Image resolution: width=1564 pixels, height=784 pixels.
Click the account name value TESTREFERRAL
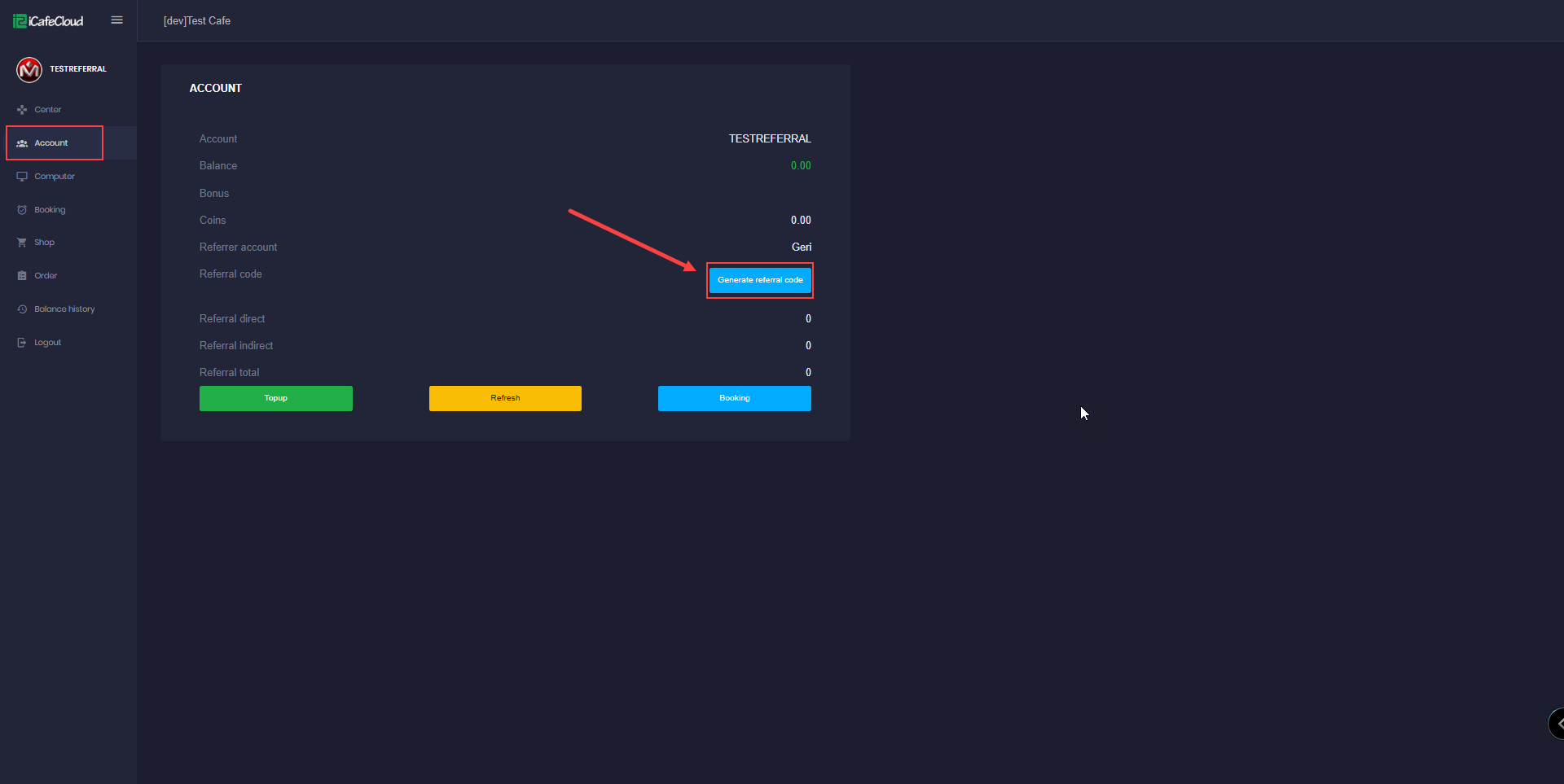(x=770, y=139)
